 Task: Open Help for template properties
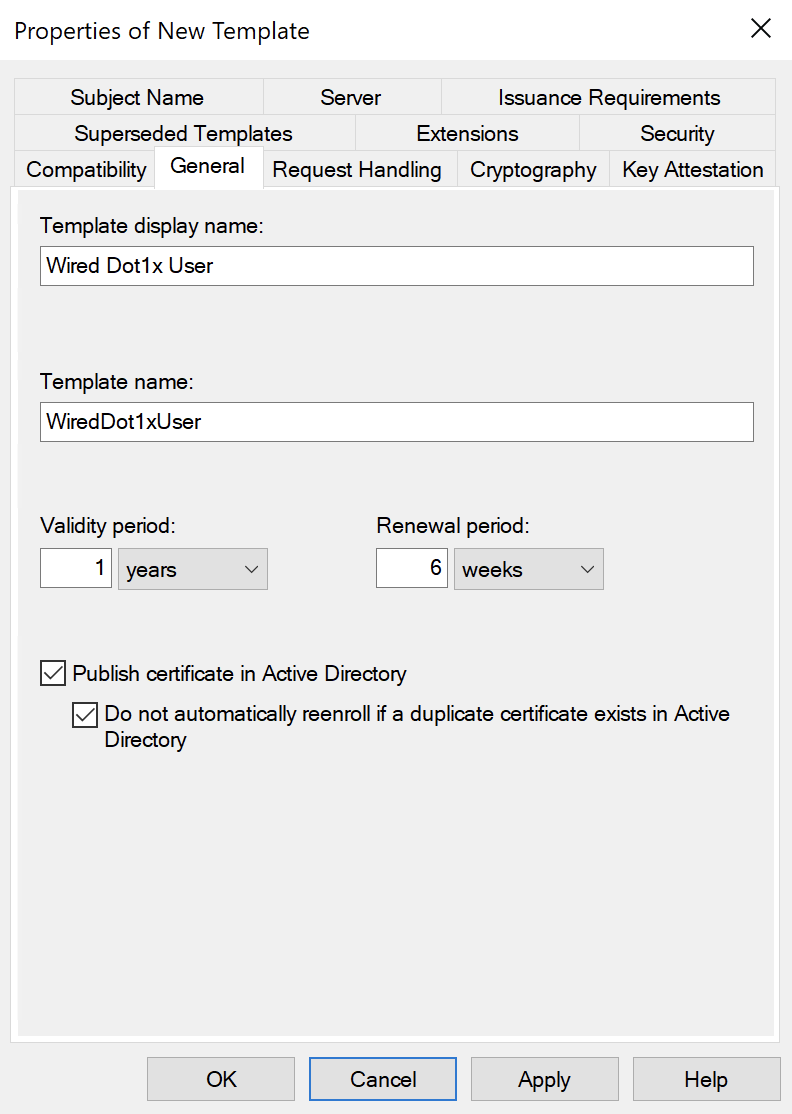pos(706,1080)
